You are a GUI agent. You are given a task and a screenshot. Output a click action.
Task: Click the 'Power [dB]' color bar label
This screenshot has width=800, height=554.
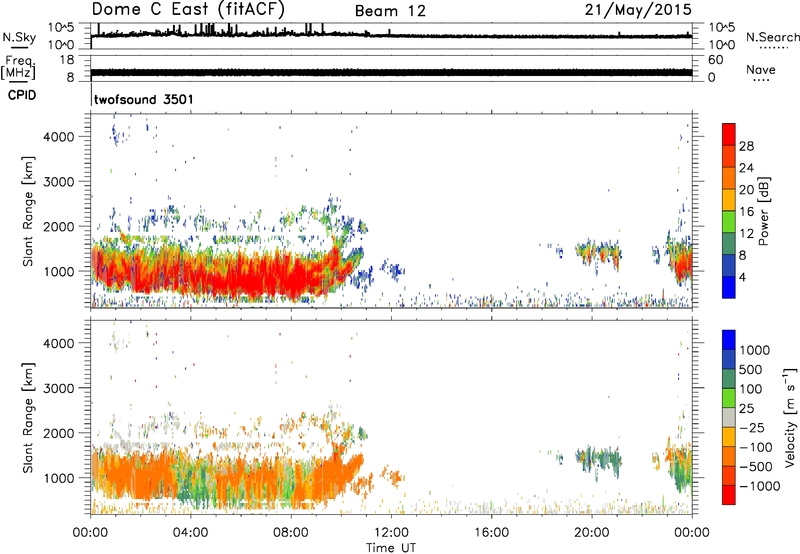click(x=763, y=211)
